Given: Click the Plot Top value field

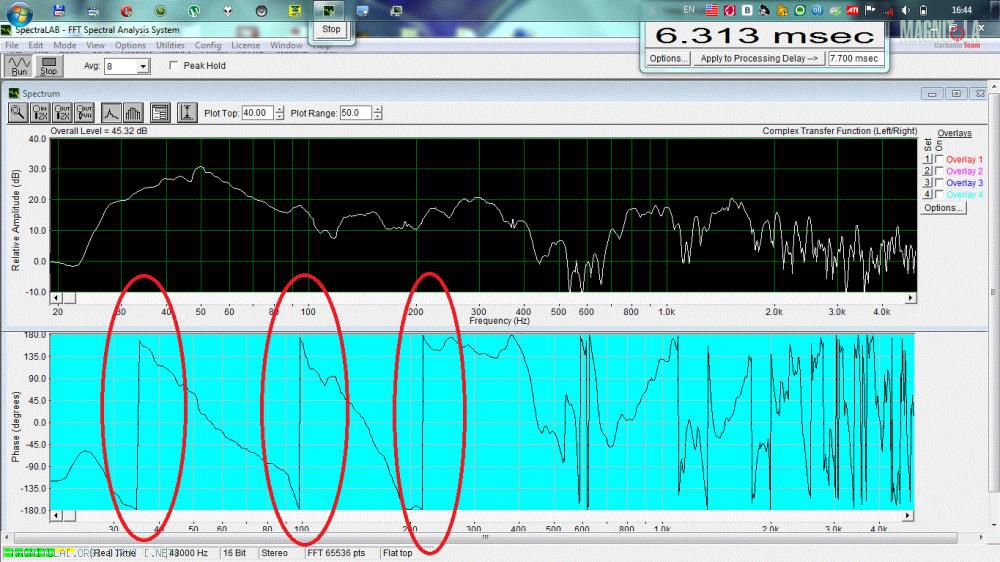Looking at the screenshot, I should (x=258, y=113).
